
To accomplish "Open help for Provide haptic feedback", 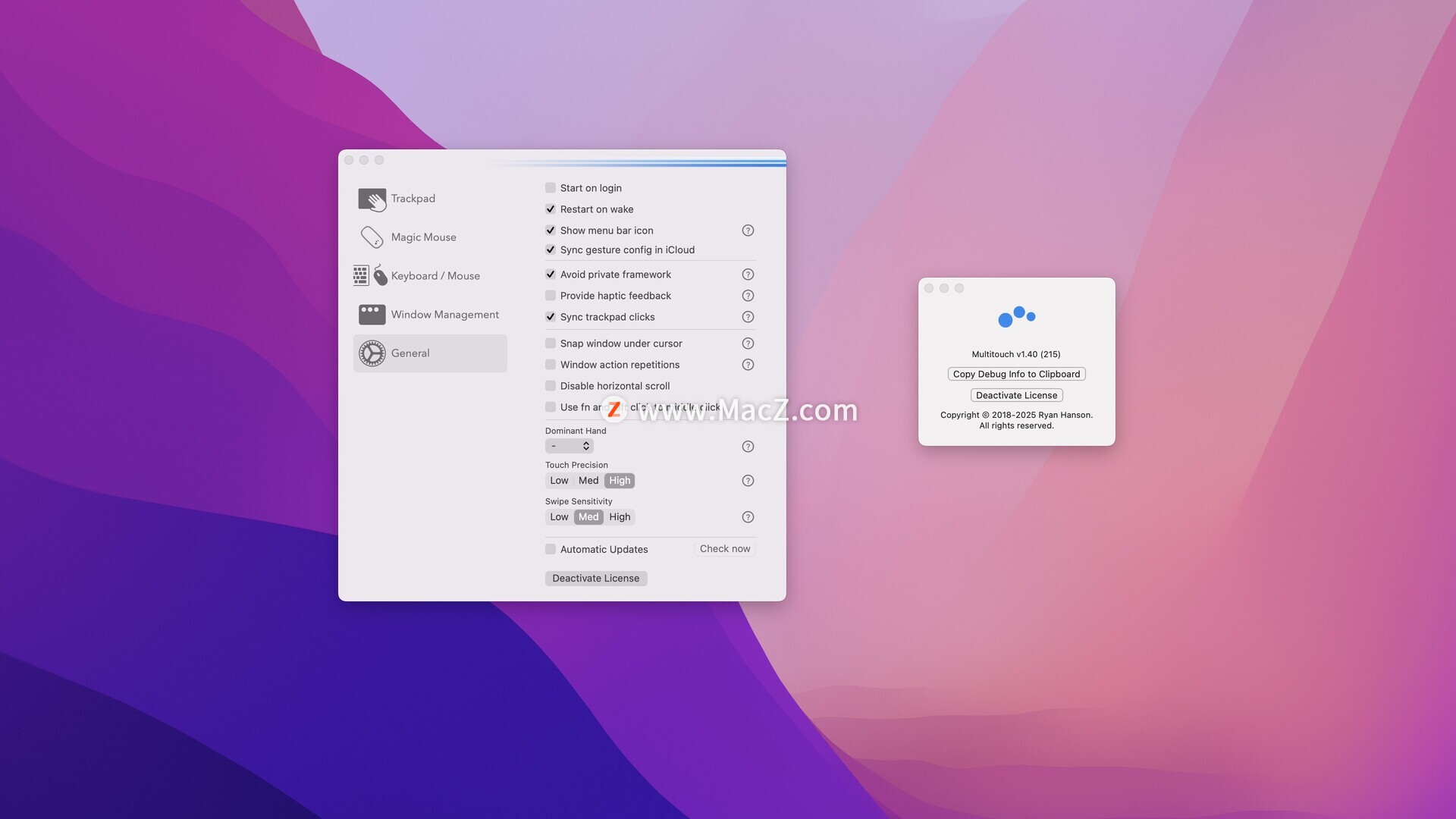I will 748,296.
